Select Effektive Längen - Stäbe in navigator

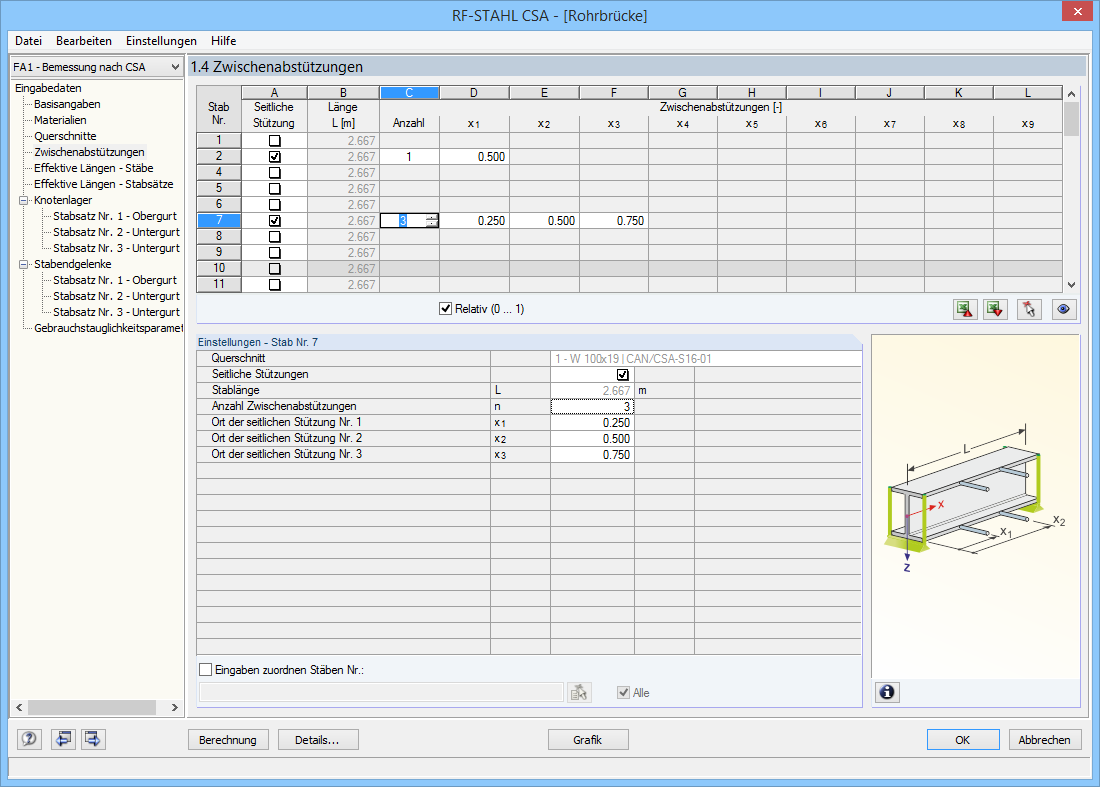coord(93,168)
